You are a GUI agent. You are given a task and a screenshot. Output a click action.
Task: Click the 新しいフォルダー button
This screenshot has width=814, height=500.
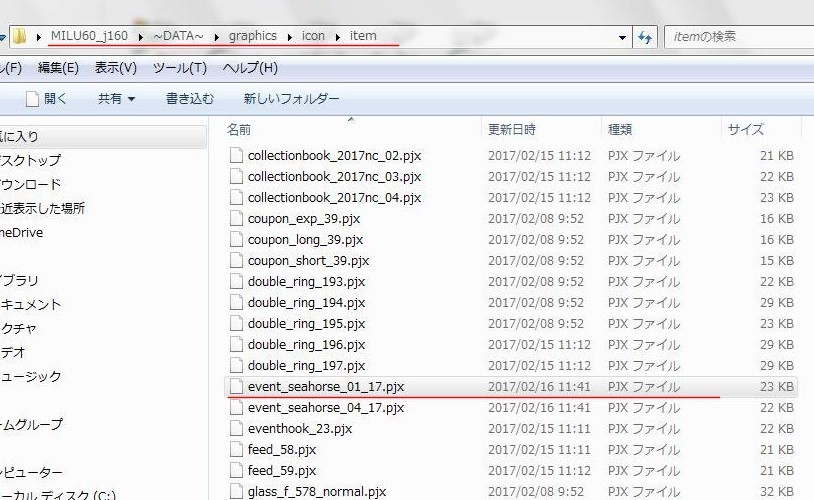click(291, 99)
